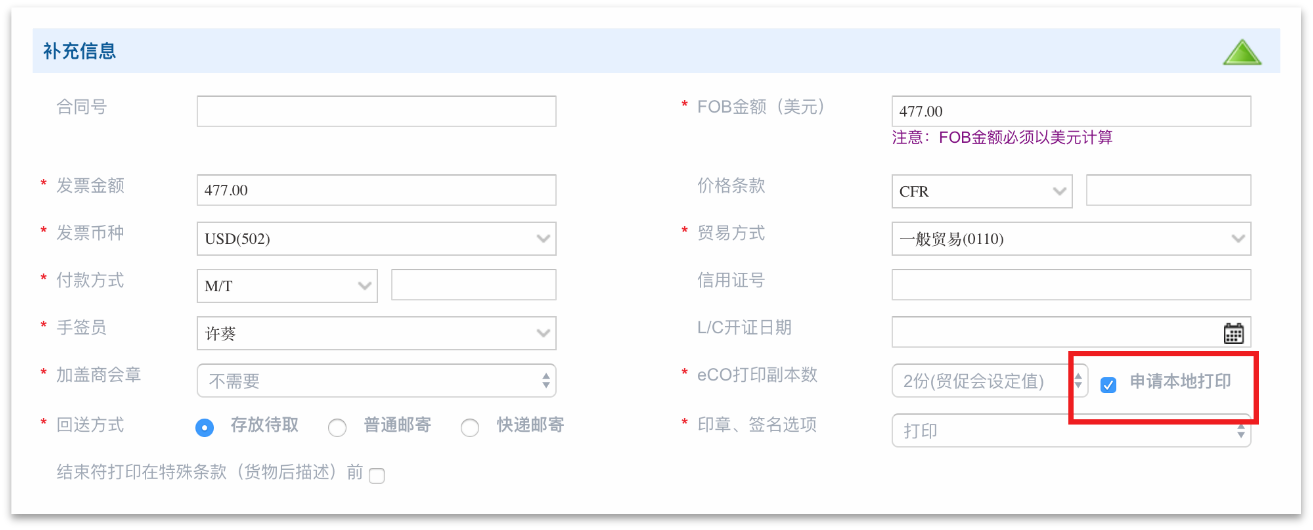Open the 印章、签名选项 打印 selector
This screenshot has height=530, width=1313.
1071,431
